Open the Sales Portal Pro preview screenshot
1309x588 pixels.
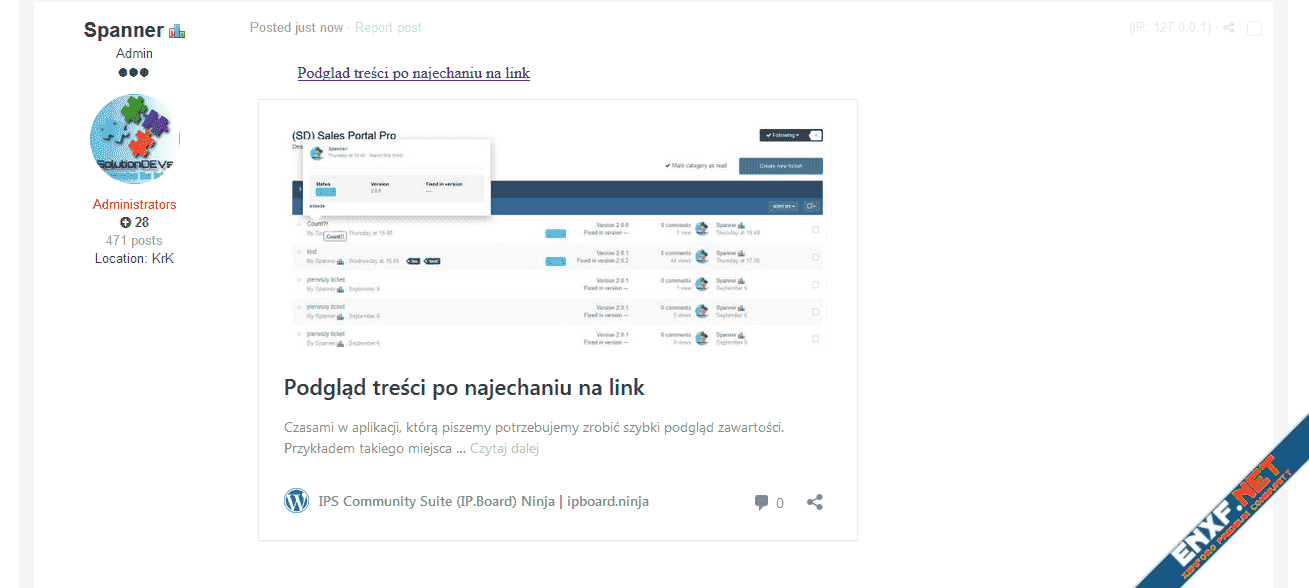[557, 233]
